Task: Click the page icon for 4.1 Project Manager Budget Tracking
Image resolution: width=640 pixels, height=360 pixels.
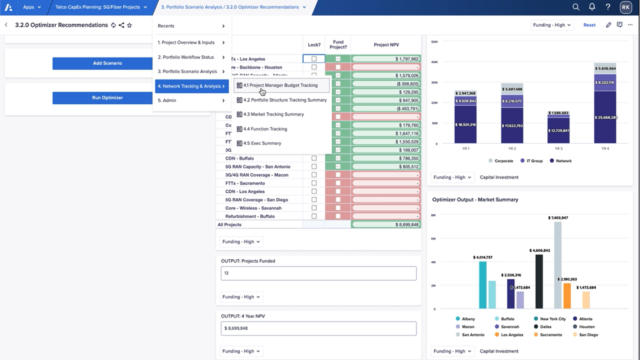Action: coord(240,85)
